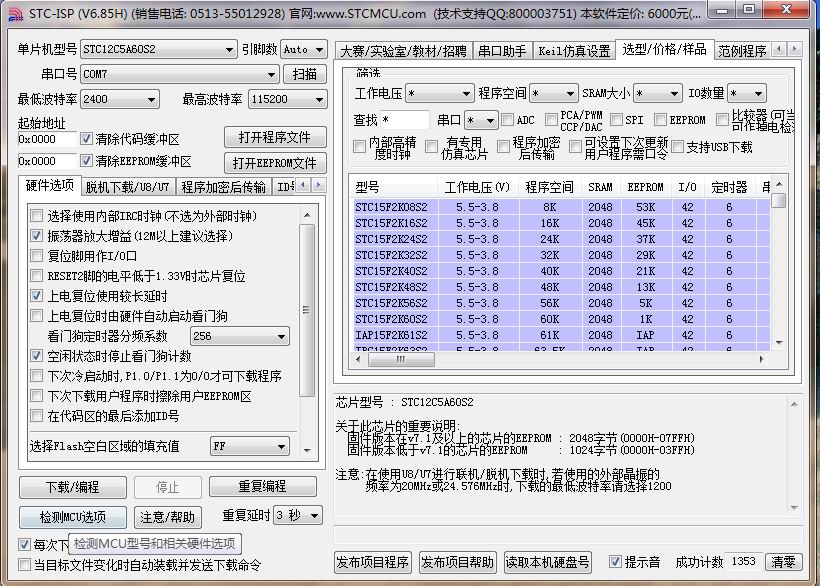Toggle the 提示音 checkbox
The height and width of the screenshot is (586, 820).
pos(616,561)
